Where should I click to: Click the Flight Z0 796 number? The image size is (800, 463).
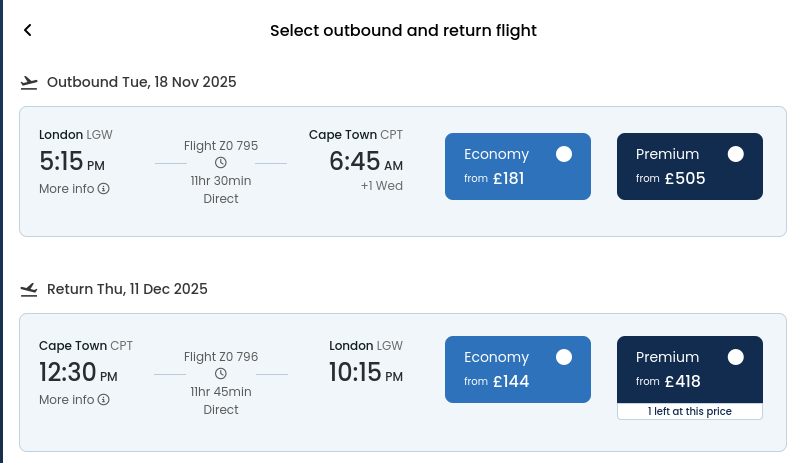coord(221,357)
